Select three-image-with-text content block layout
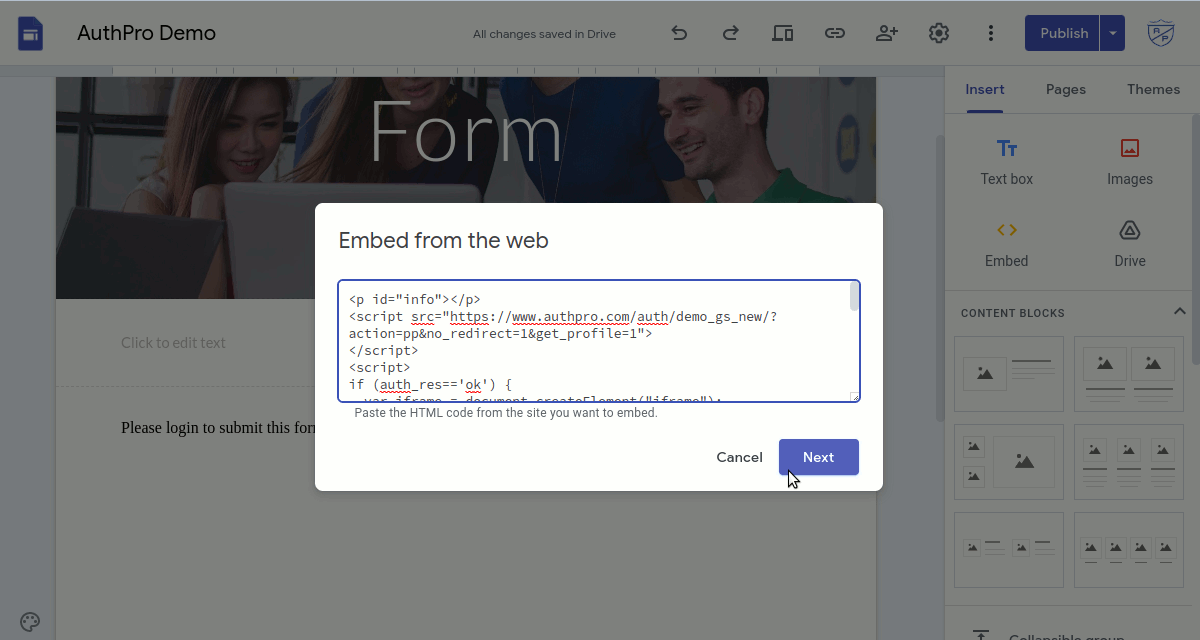 pyautogui.click(x=1129, y=462)
